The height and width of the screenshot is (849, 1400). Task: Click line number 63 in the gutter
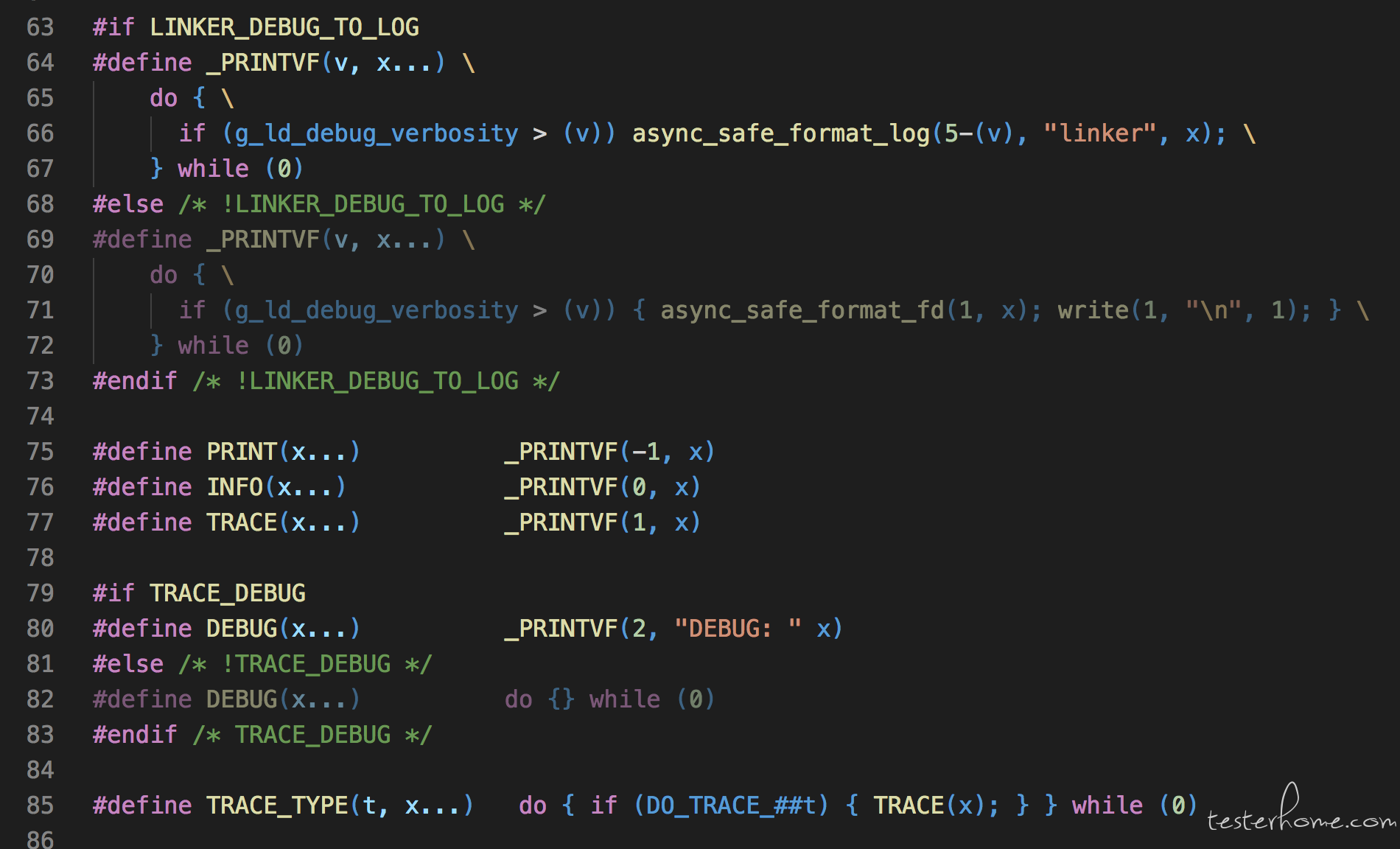(41, 27)
